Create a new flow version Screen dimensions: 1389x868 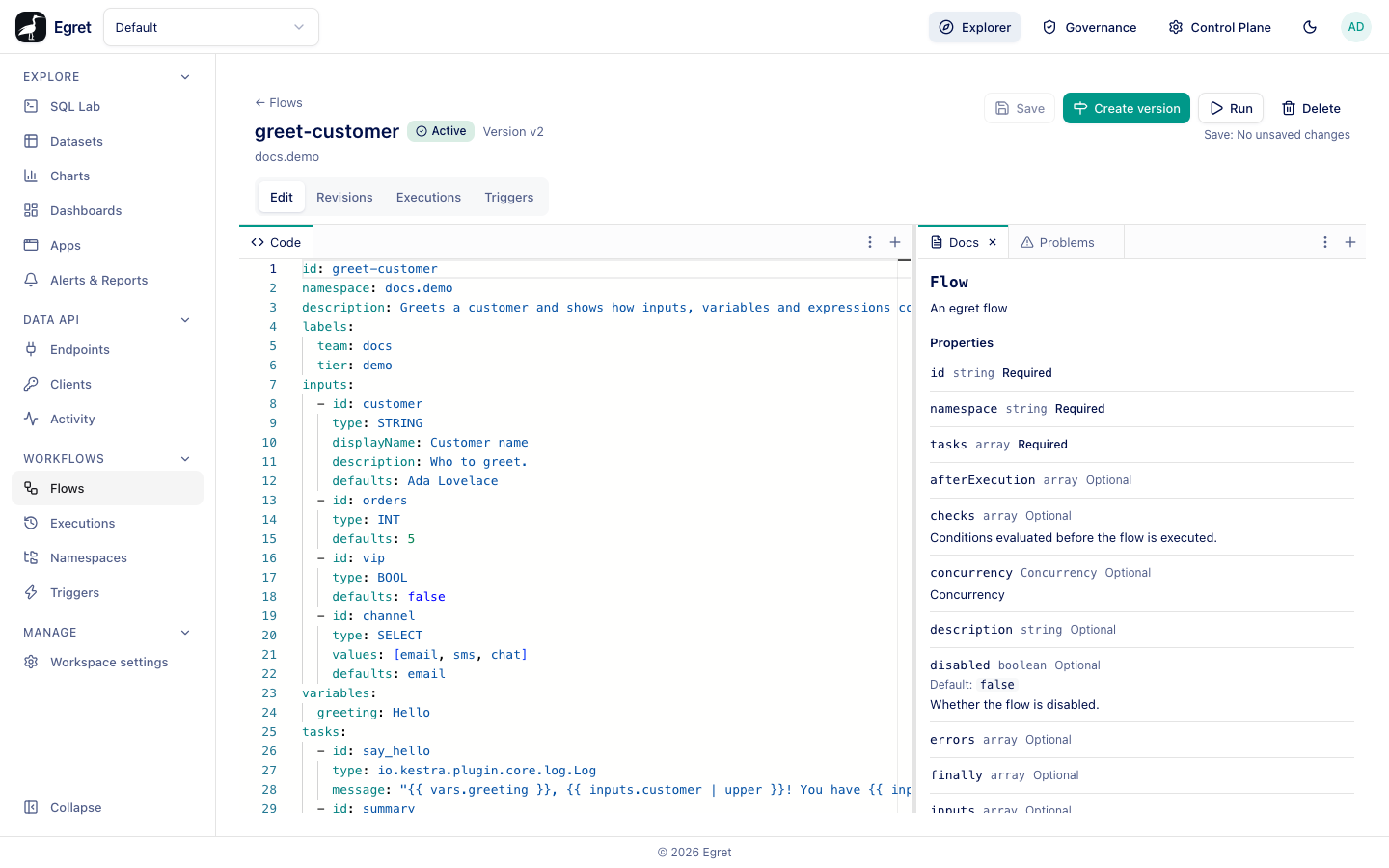[x=1127, y=108]
